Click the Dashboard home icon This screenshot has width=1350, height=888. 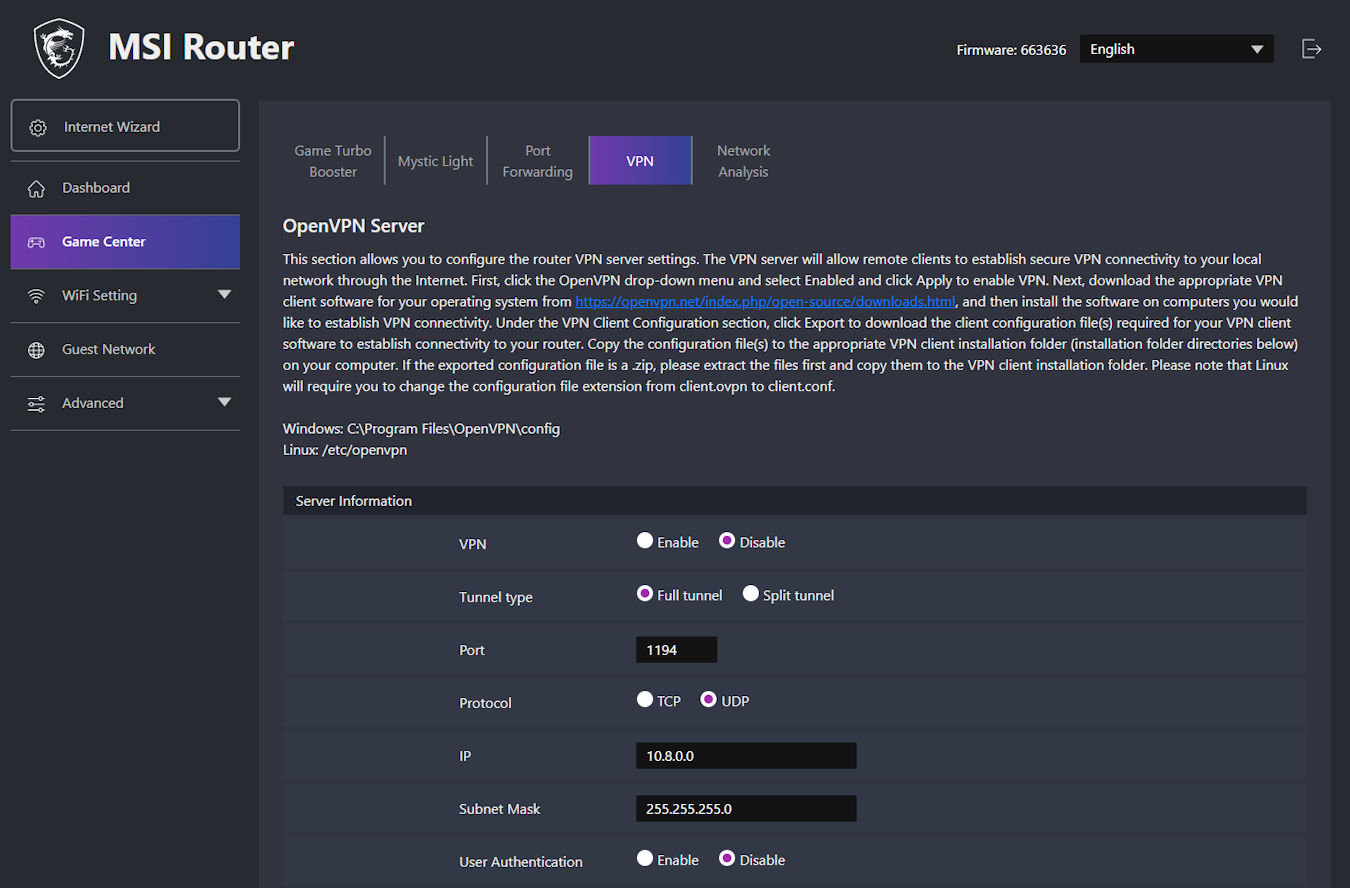pyautogui.click(x=37, y=188)
